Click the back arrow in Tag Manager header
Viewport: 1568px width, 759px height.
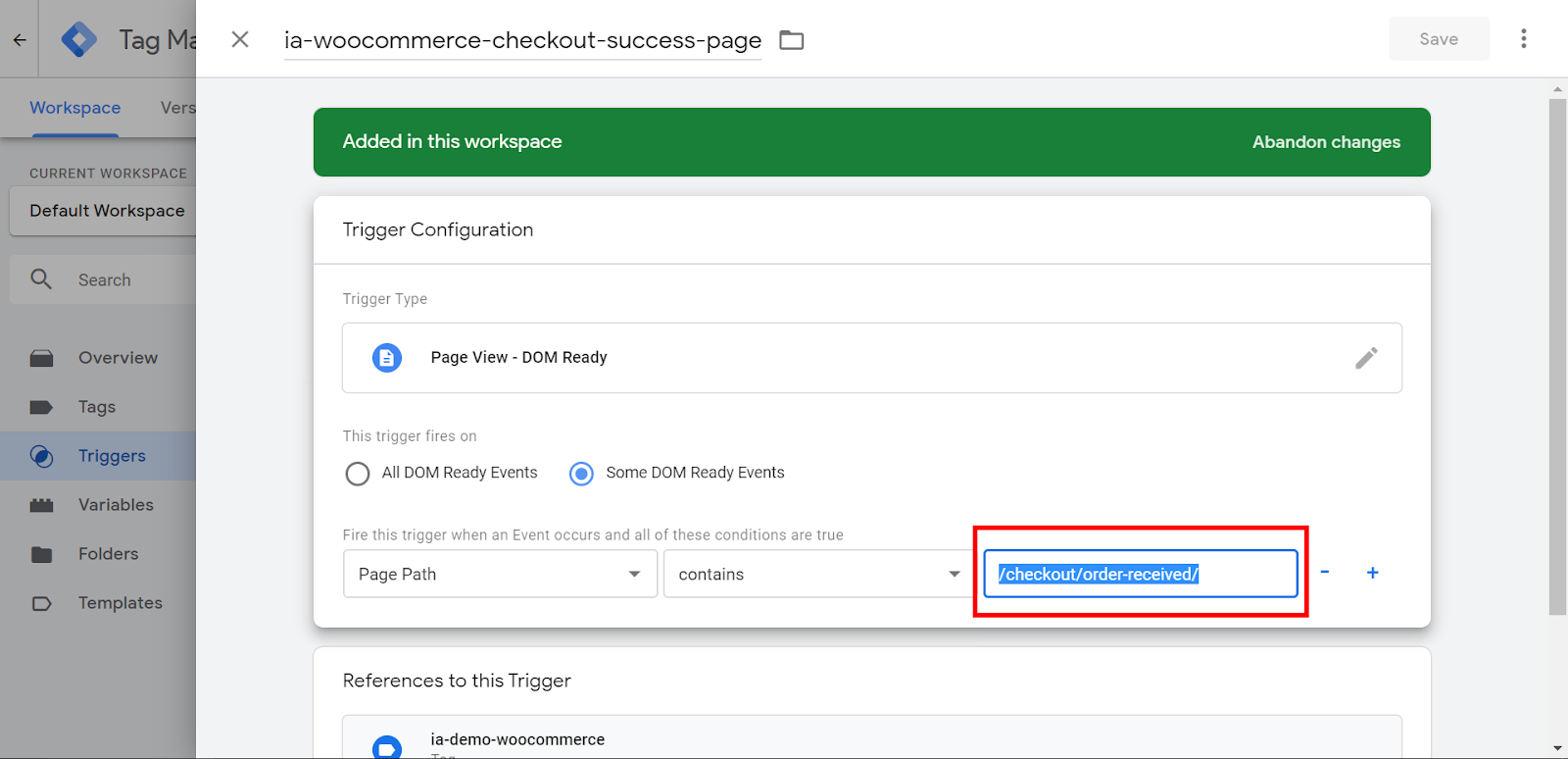[x=20, y=40]
